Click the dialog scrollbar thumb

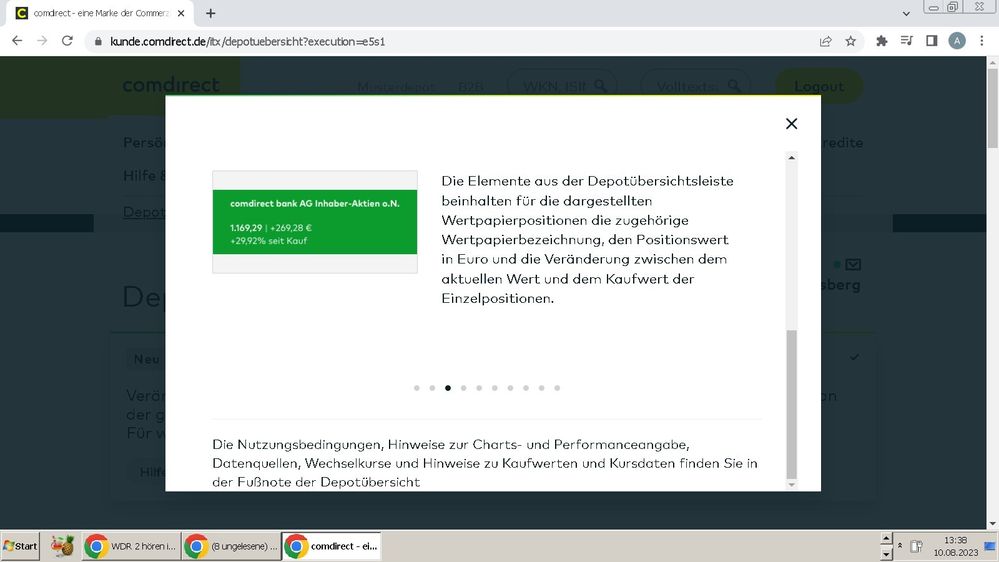point(791,404)
